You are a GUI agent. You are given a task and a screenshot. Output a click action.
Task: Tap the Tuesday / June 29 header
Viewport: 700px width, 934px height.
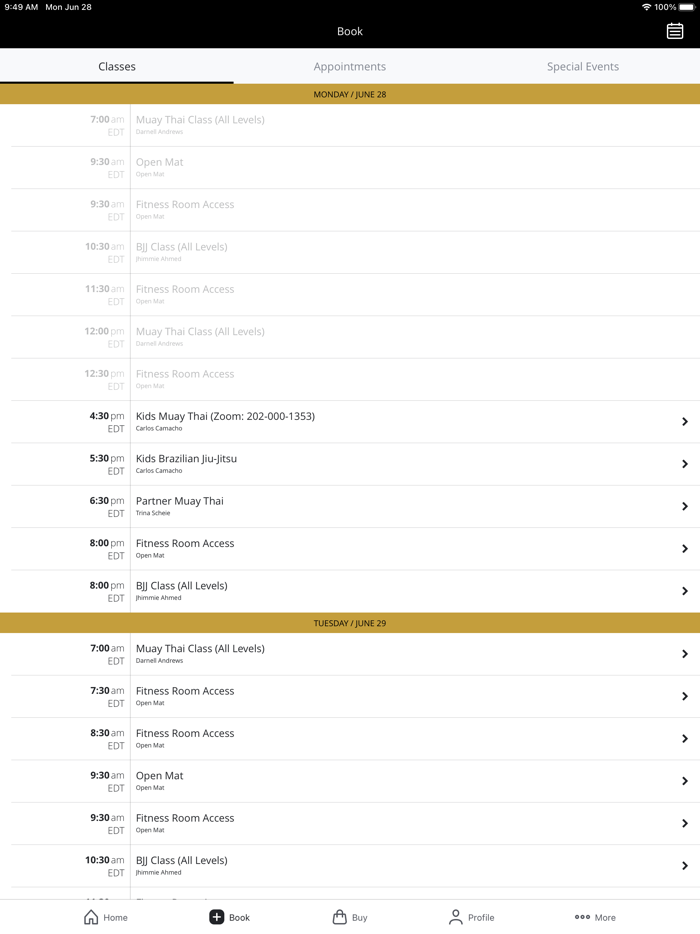pyautogui.click(x=350, y=623)
